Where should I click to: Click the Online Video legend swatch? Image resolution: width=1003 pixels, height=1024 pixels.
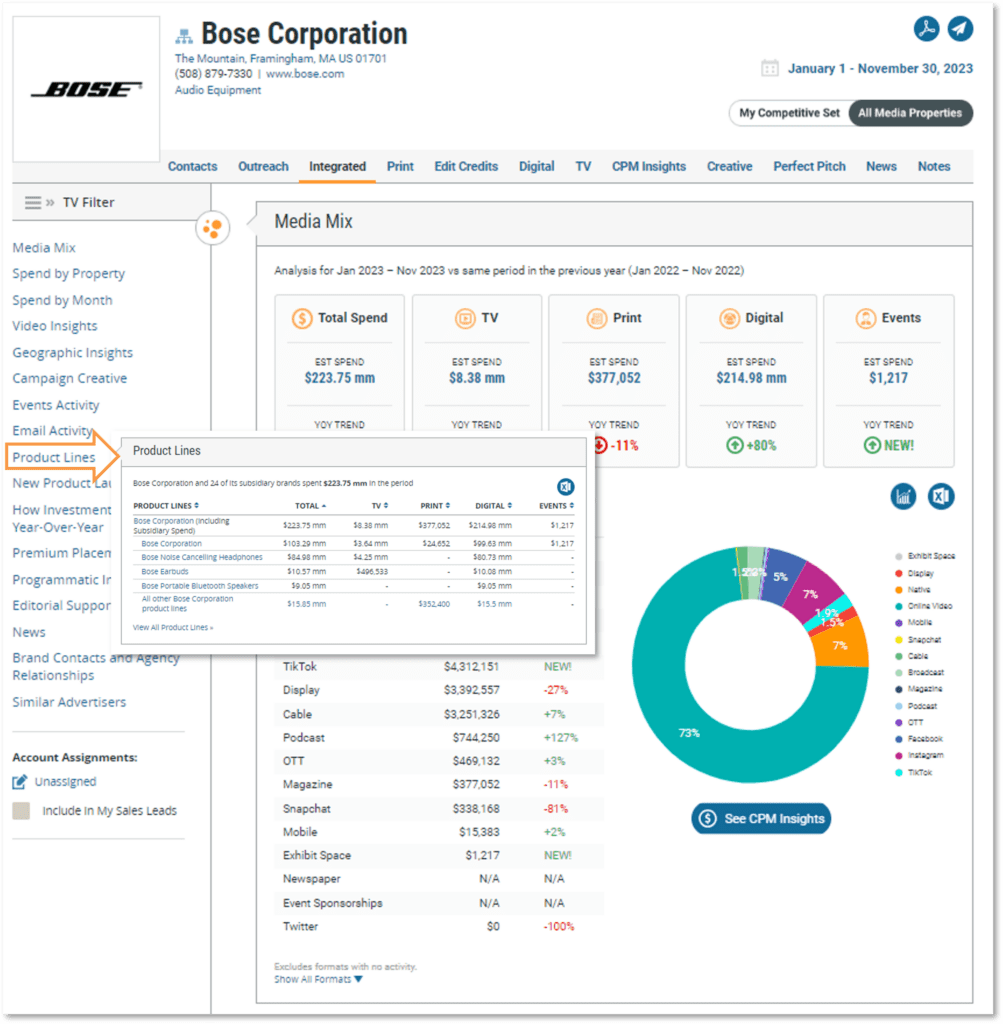click(x=899, y=606)
